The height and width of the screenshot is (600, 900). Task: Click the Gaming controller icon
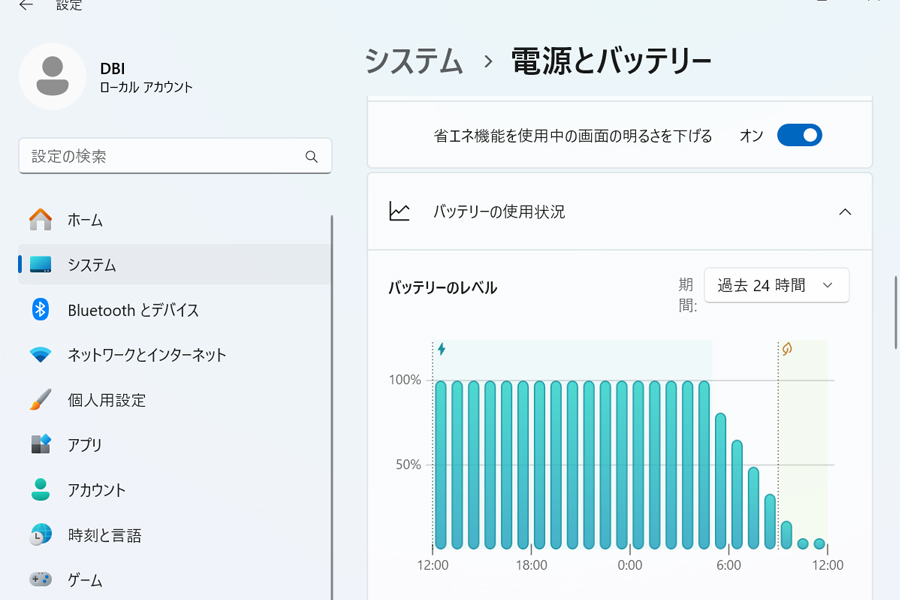pyautogui.click(x=40, y=579)
